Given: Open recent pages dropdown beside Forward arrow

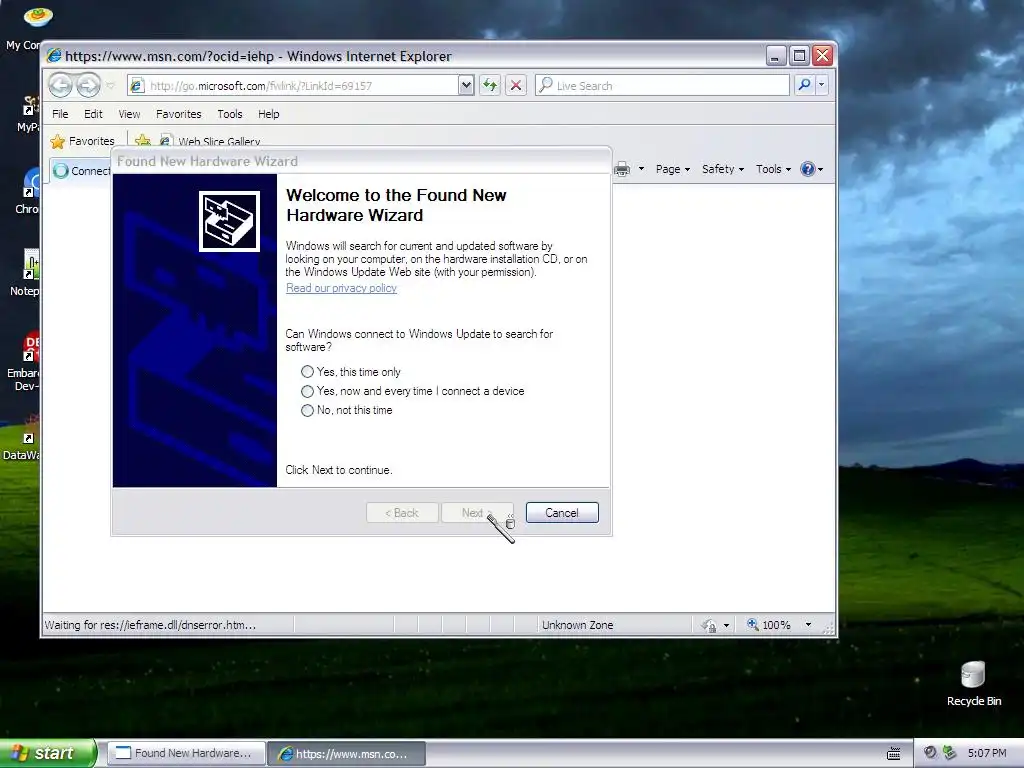Looking at the screenshot, I should point(110,86).
